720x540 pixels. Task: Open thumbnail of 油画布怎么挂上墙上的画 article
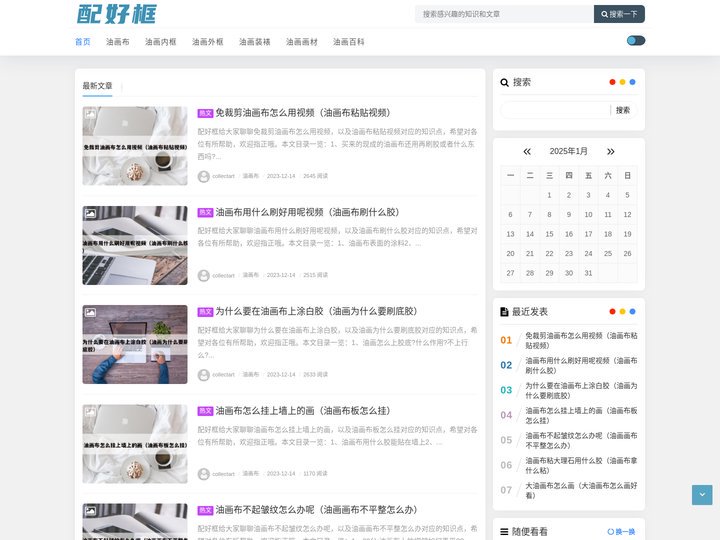[135, 444]
